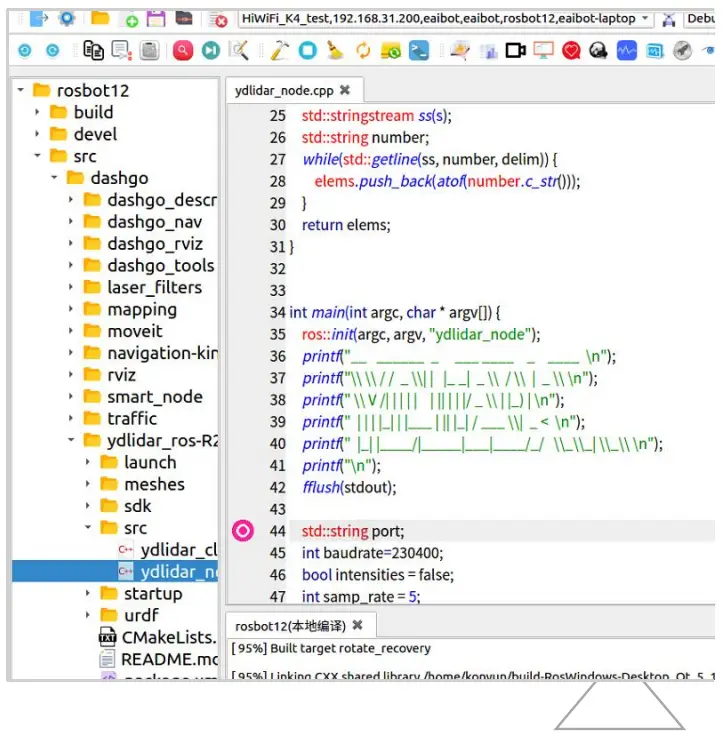The width and height of the screenshot is (723, 734).
Task: Select the README.md file in tree
Action: (x=167, y=659)
